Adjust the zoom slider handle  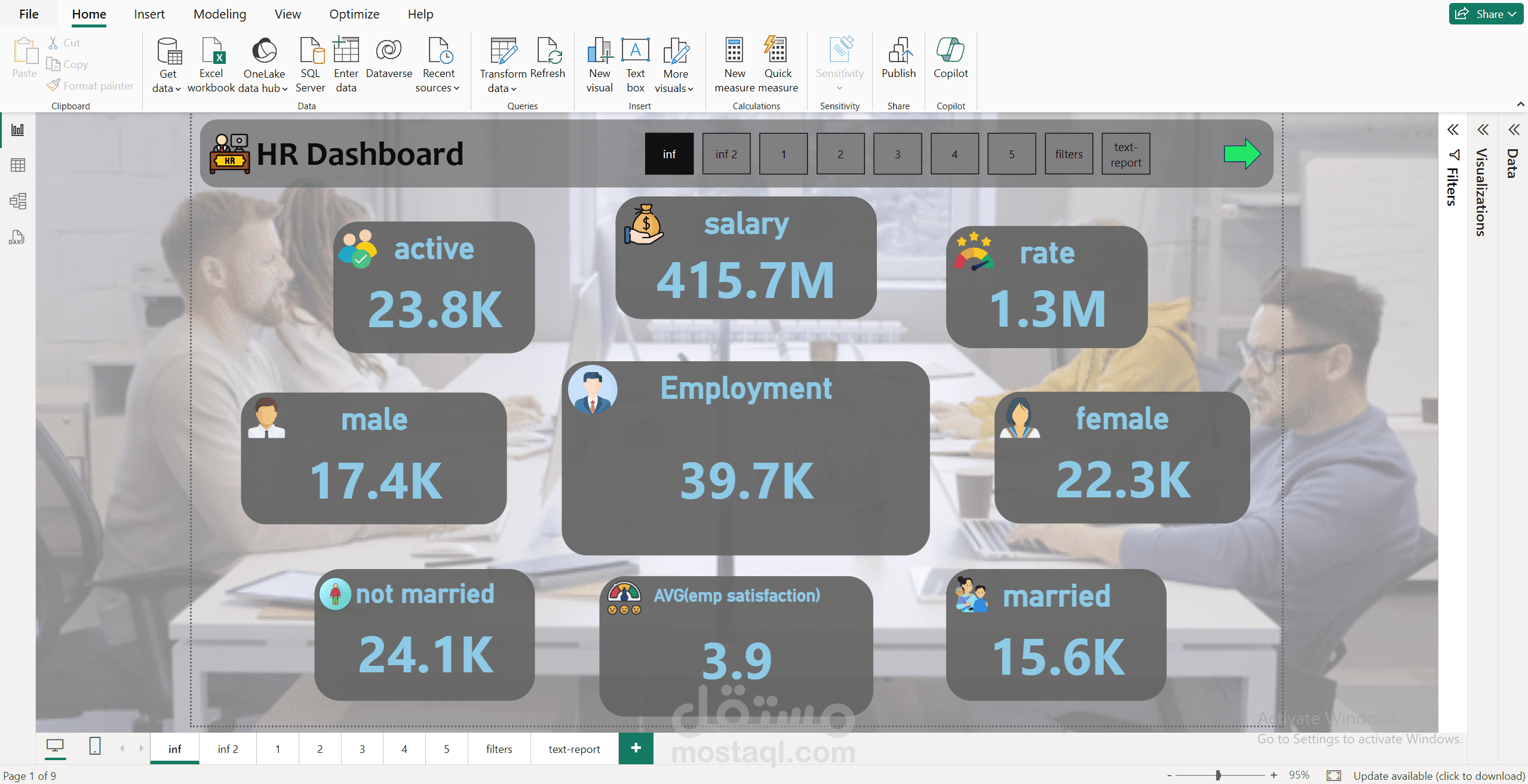click(1218, 775)
